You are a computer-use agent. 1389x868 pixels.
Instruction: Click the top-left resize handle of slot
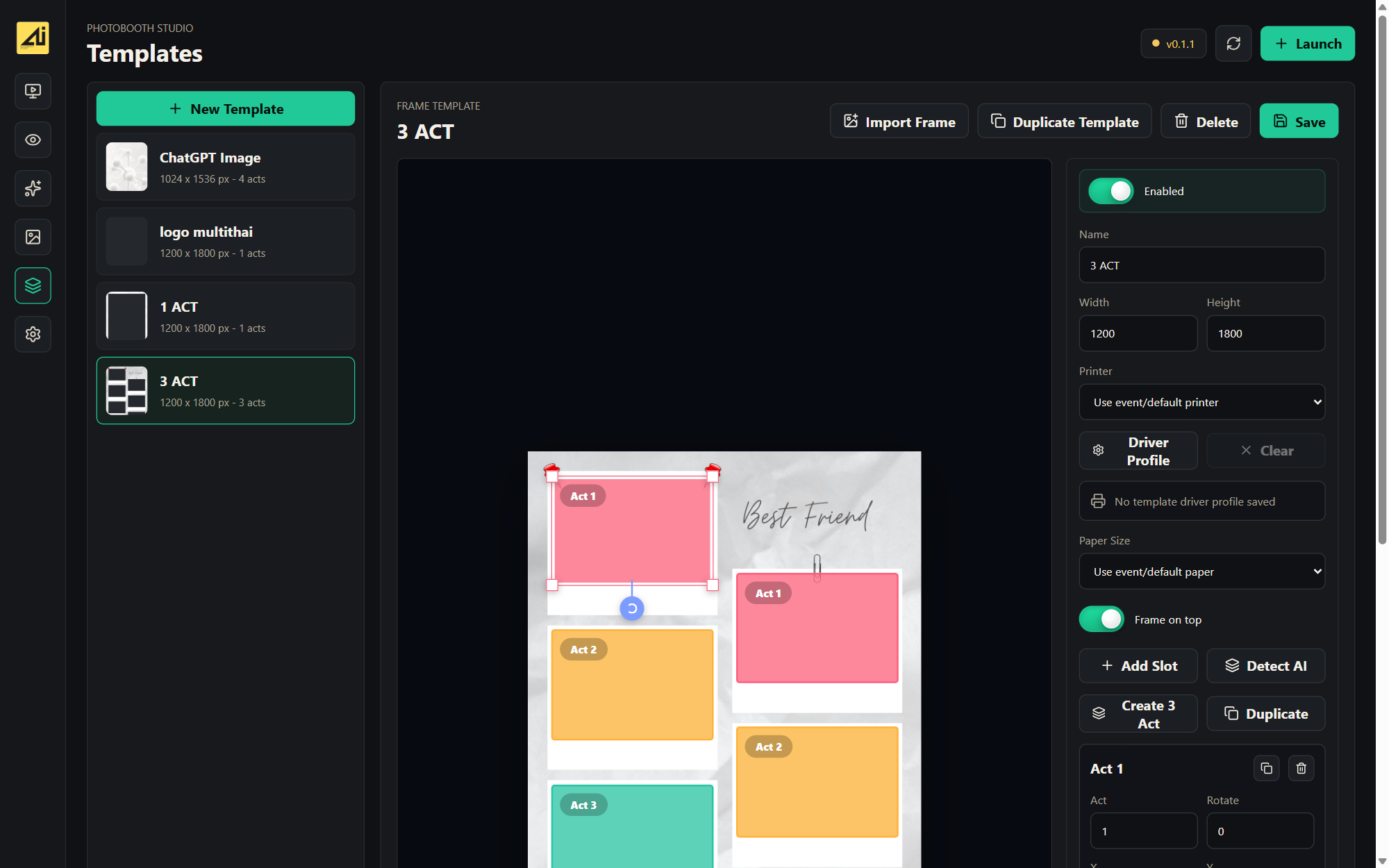(552, 476)
